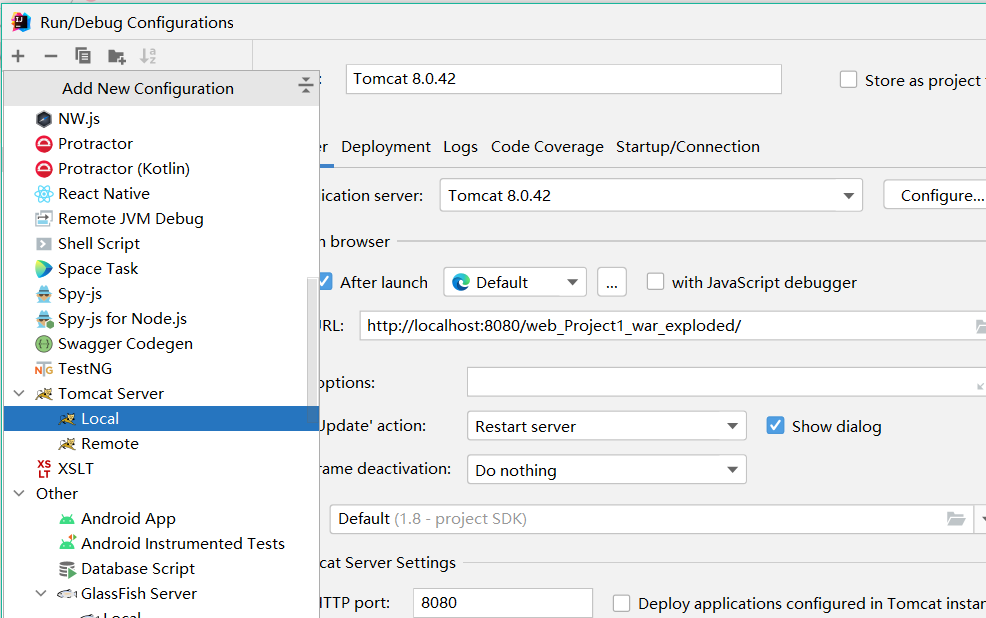986x618 pixels.
Task: Click the collapse icon in Add New Configuration header
Action: coord(306,88)
